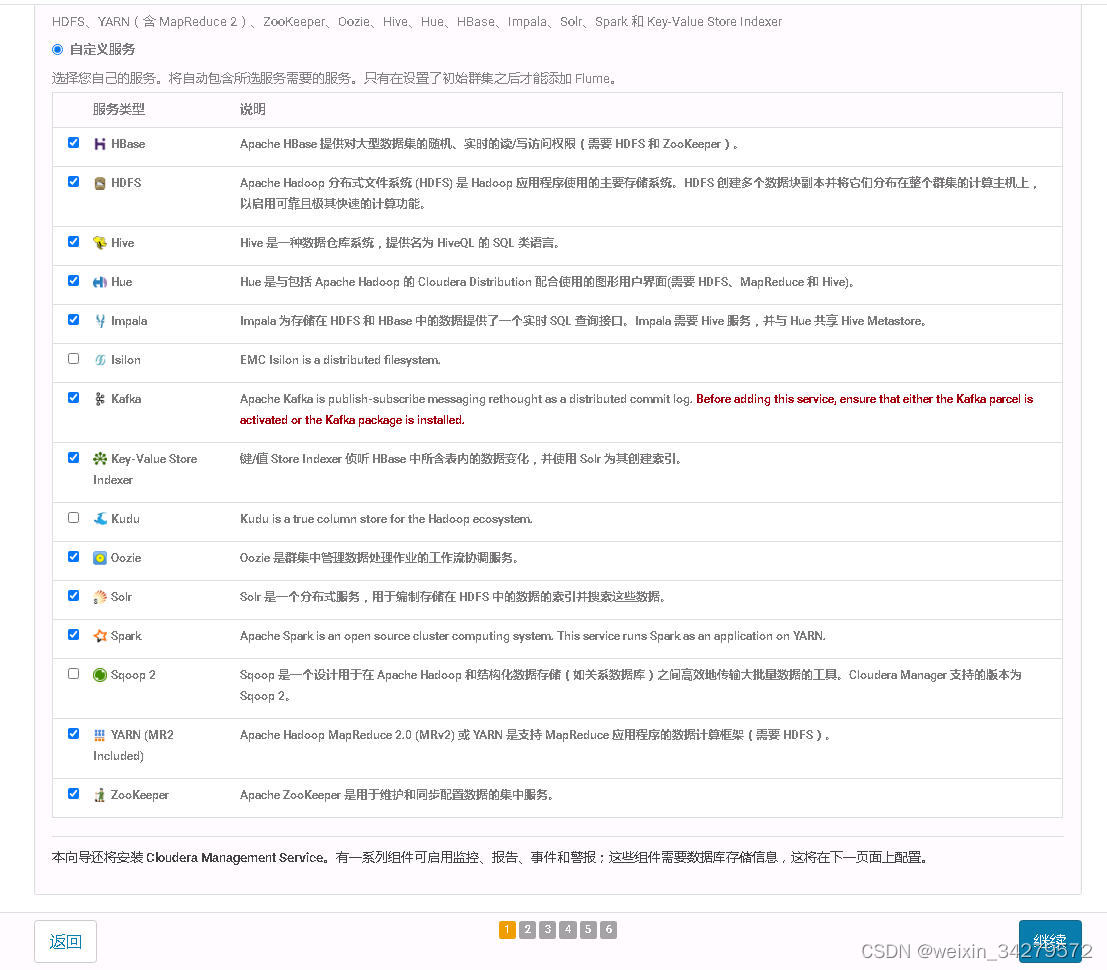Click the Sqoop 2 service name
Viewport: 1107px width, 970px height.
click(x=133, y=675)
